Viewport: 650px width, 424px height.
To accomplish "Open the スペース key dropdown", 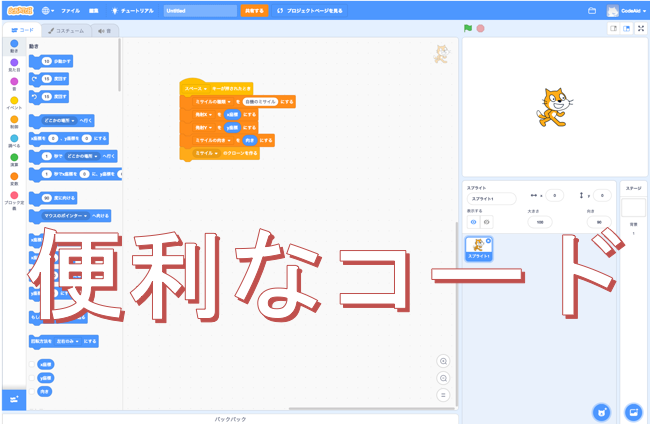I will 196,89.
